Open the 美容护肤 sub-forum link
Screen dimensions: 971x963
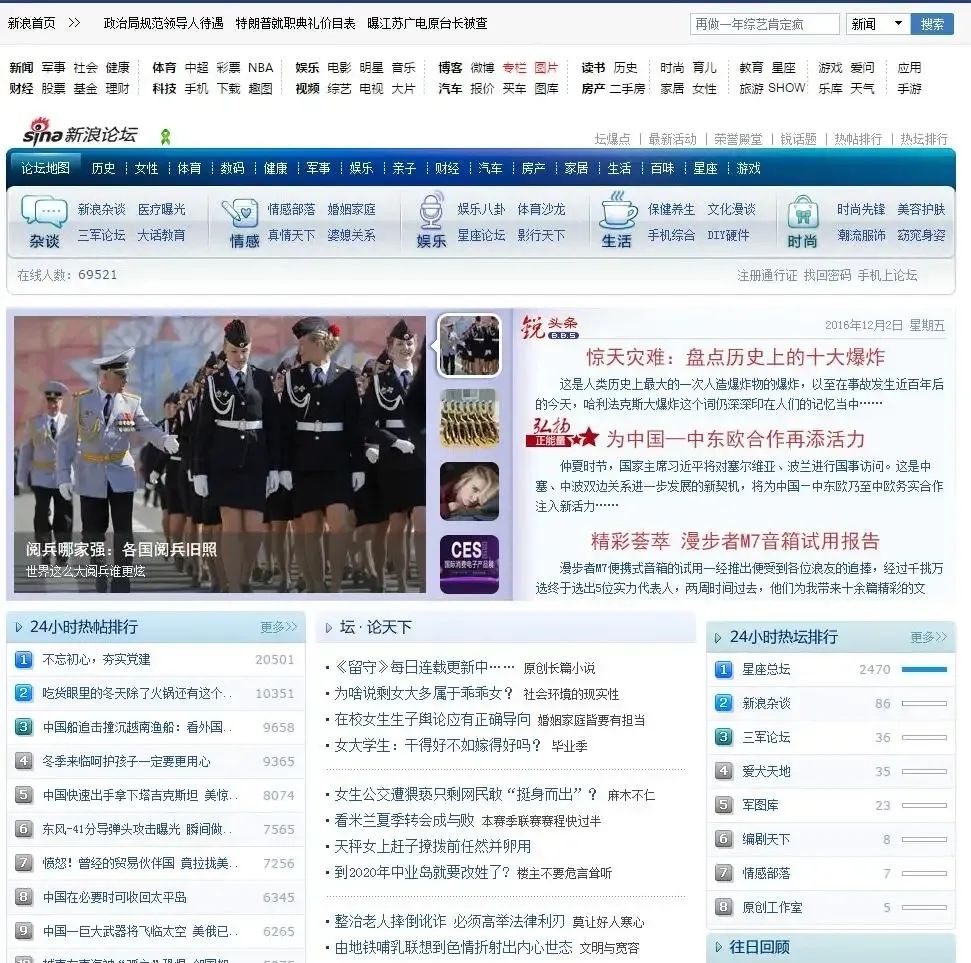[921, 209]
